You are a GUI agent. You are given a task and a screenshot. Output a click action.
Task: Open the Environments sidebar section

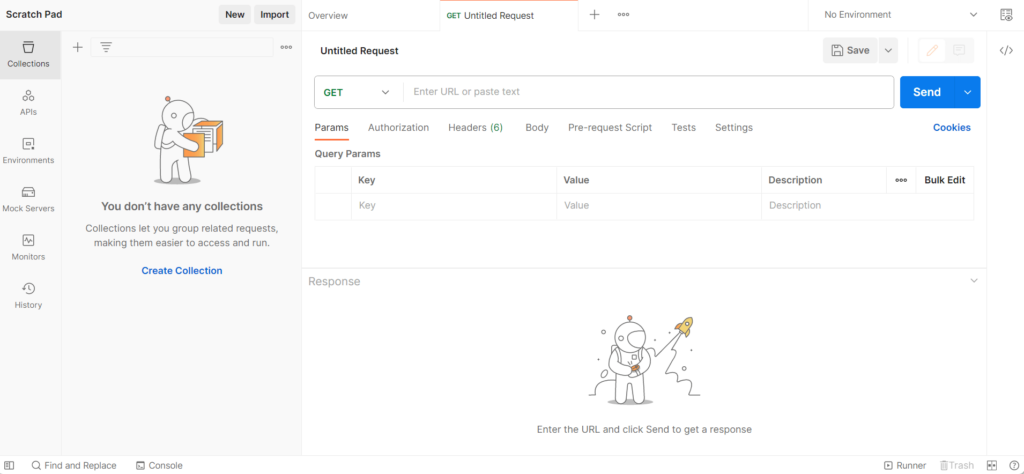pyautogui.click(x=28, y=151)
